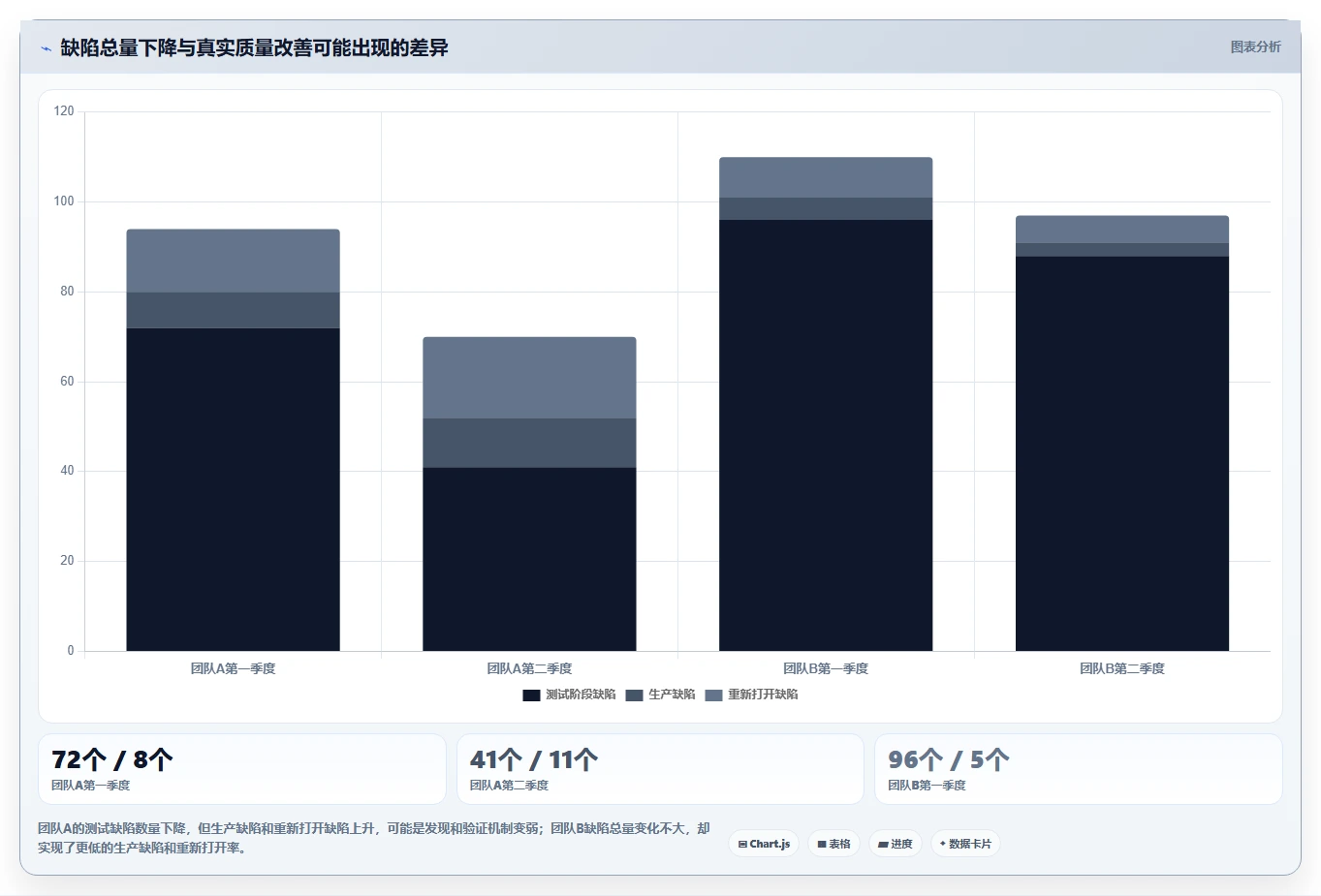Click 团队B第二季度 production defects bar segment
Screen dimensions: 1321x896
coord(1122,250)
